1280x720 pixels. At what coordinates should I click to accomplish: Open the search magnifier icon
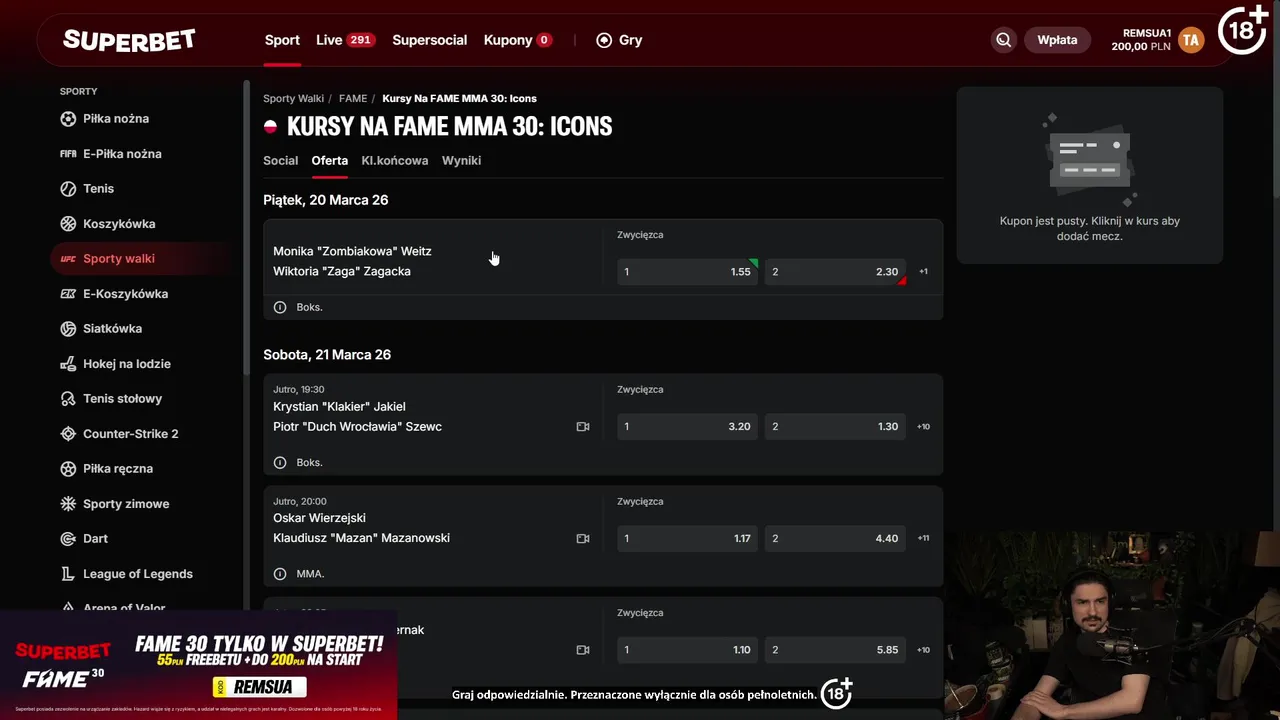tap(1003, 40)
